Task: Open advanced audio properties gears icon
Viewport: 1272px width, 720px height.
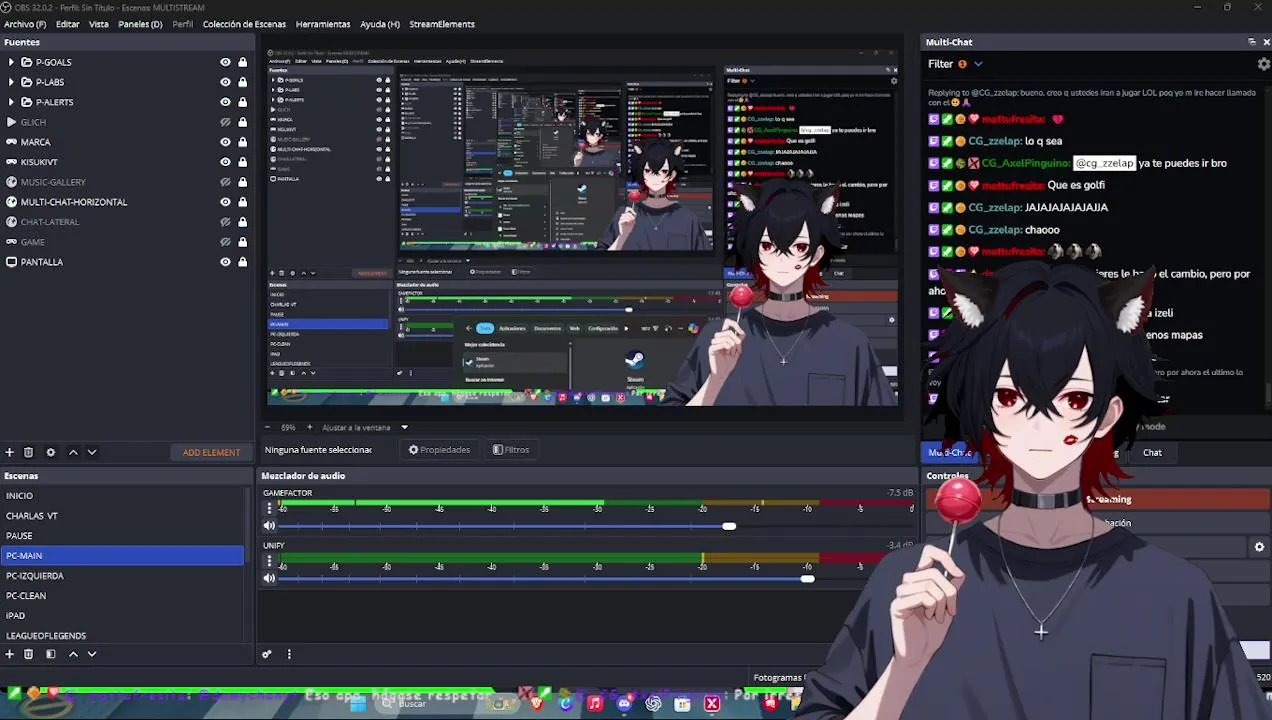Action: coord(267,654)
